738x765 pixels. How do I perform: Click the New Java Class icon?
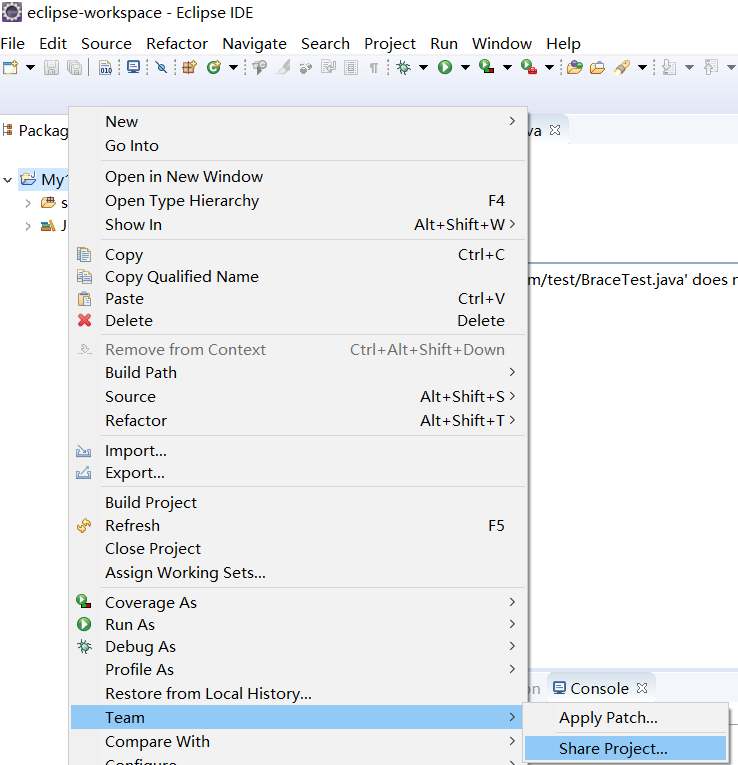[214, 67]
